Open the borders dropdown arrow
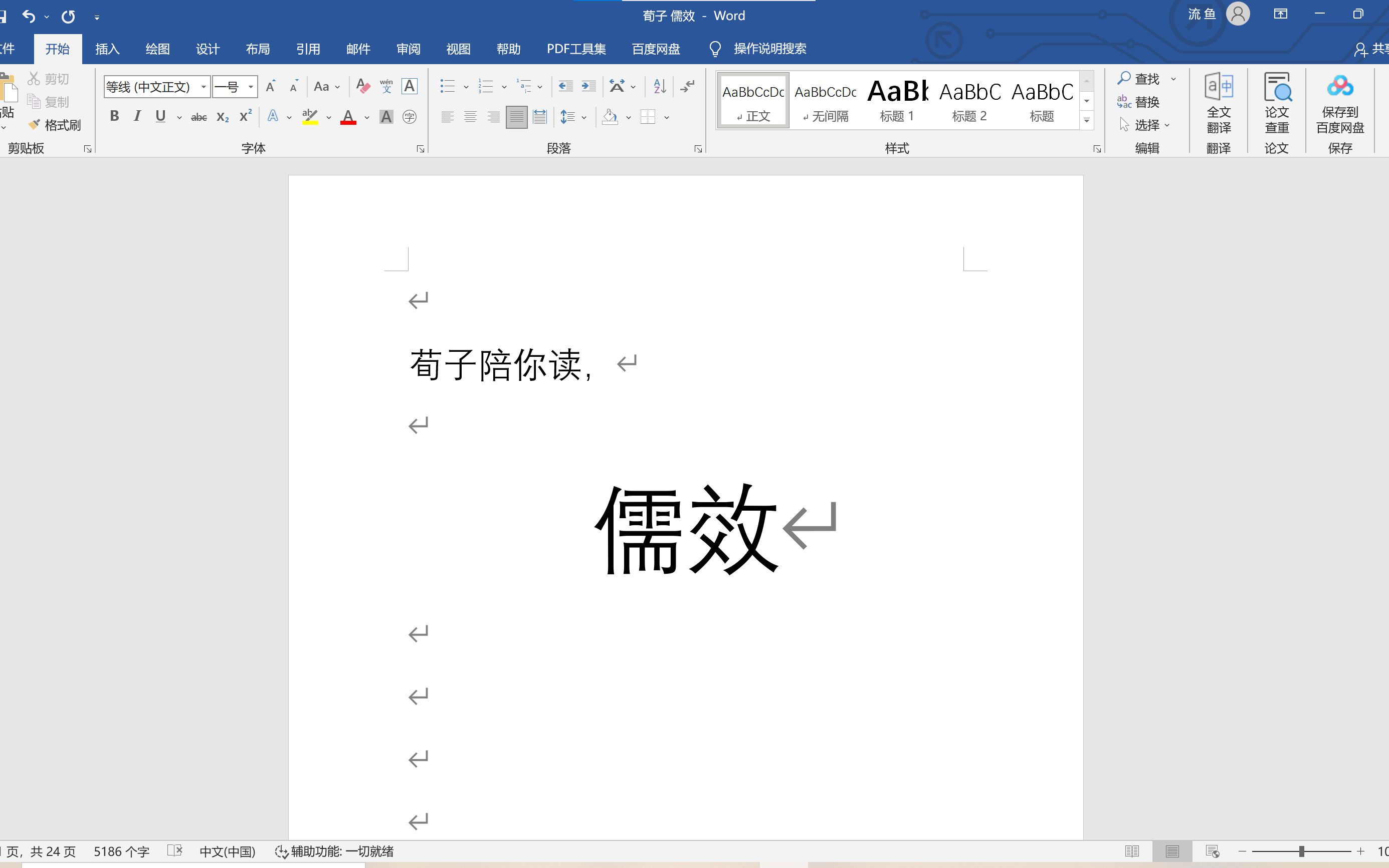The image size is (1389, 868). (667, 118)
